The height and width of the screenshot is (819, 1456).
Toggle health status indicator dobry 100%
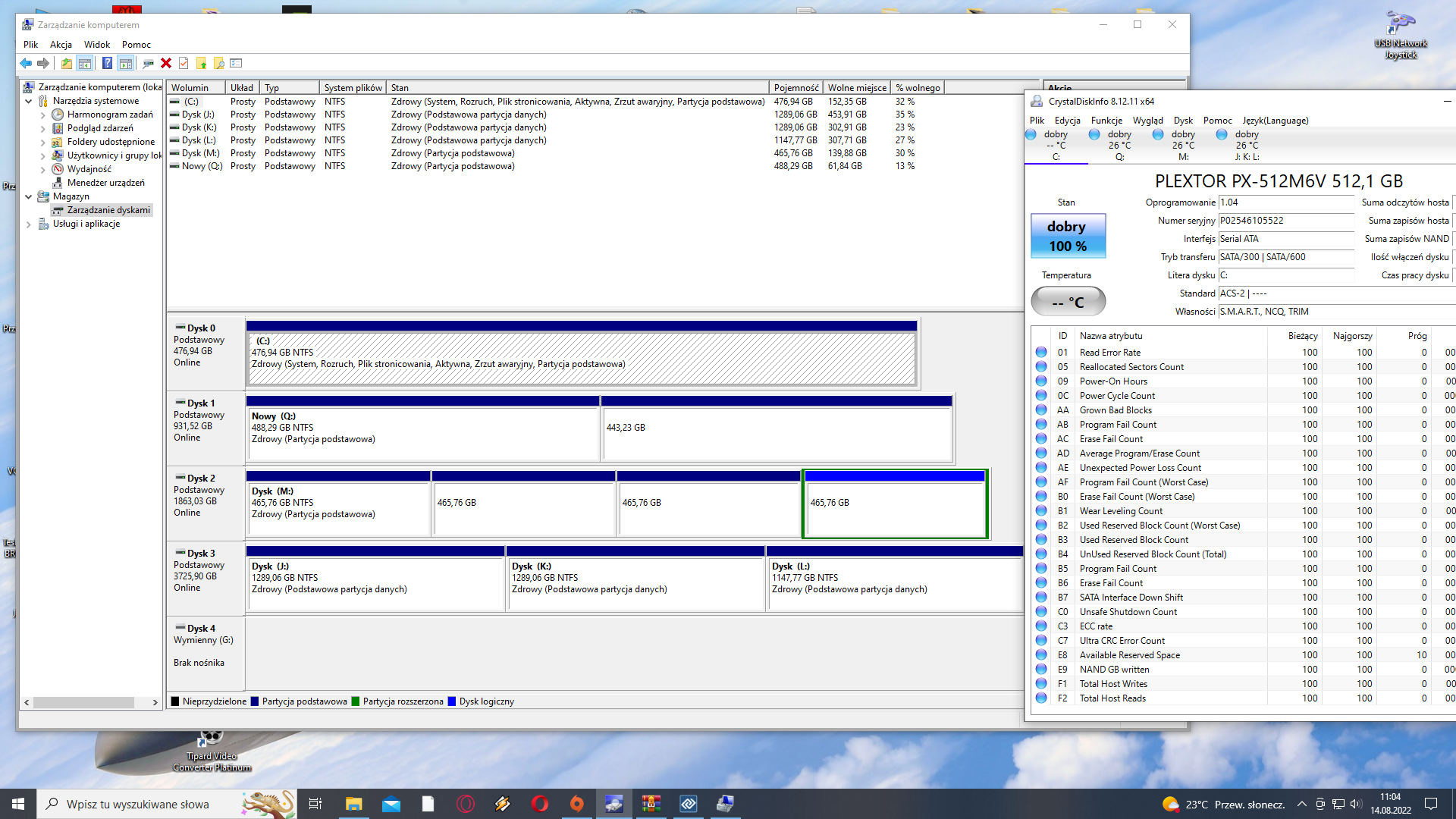tap(1067, 236)
